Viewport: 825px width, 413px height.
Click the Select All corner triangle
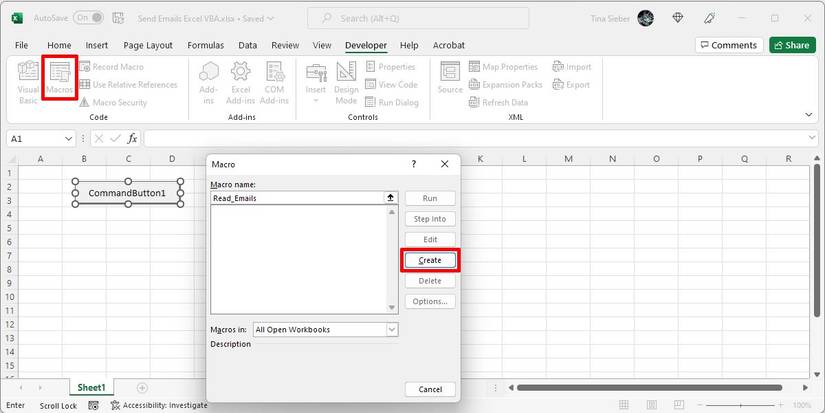12,159
